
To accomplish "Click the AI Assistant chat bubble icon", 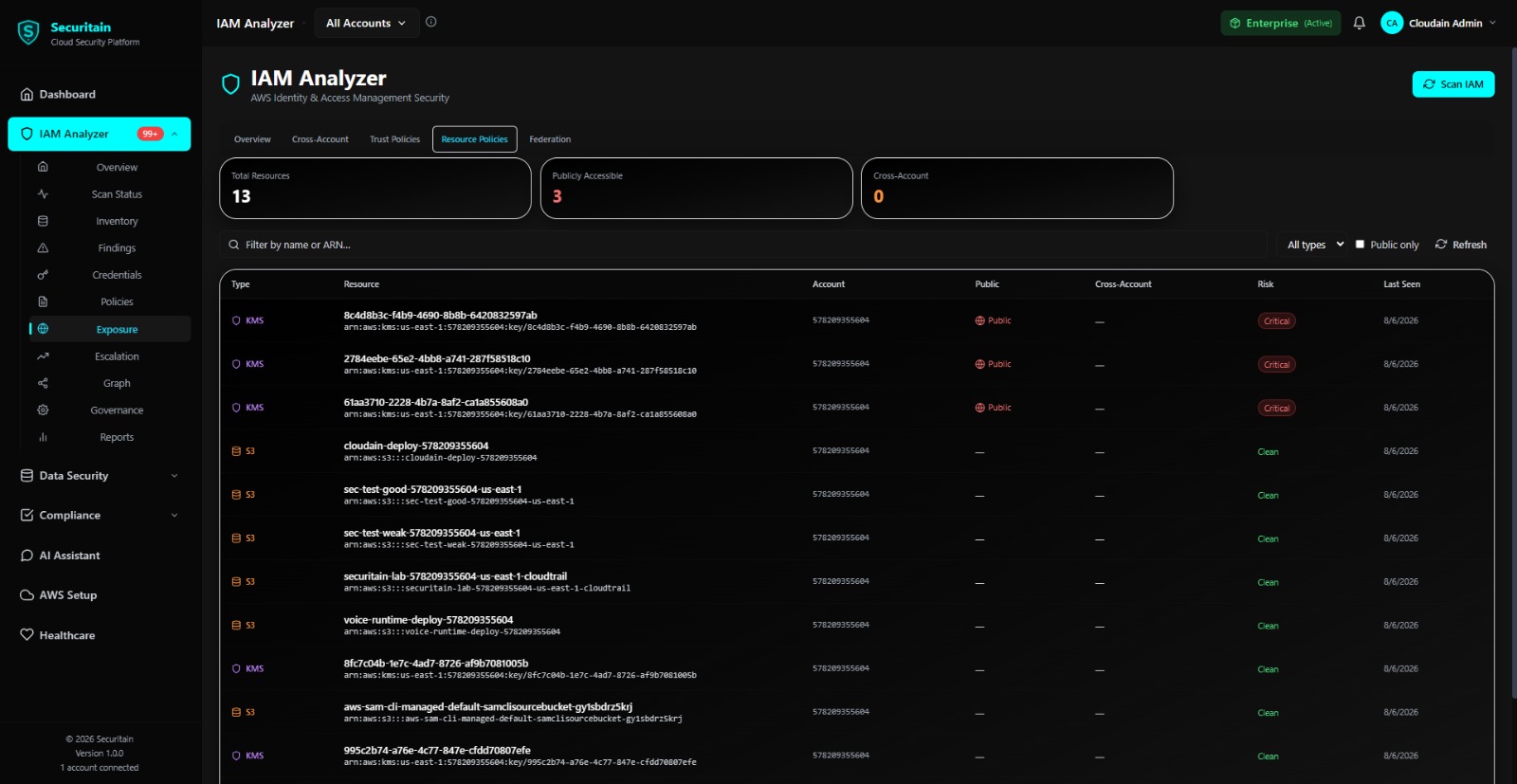I will click(27, 556).
